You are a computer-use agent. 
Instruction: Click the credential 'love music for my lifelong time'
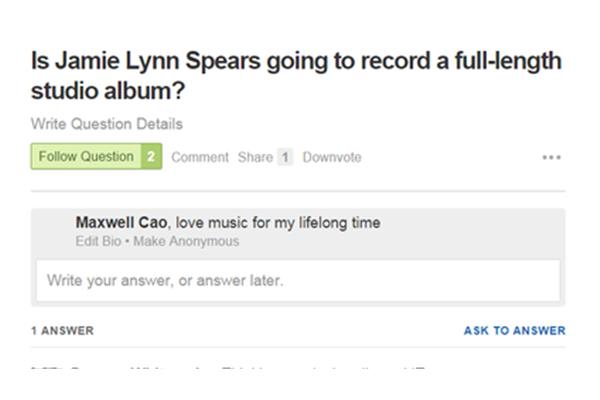click(278, 222)
